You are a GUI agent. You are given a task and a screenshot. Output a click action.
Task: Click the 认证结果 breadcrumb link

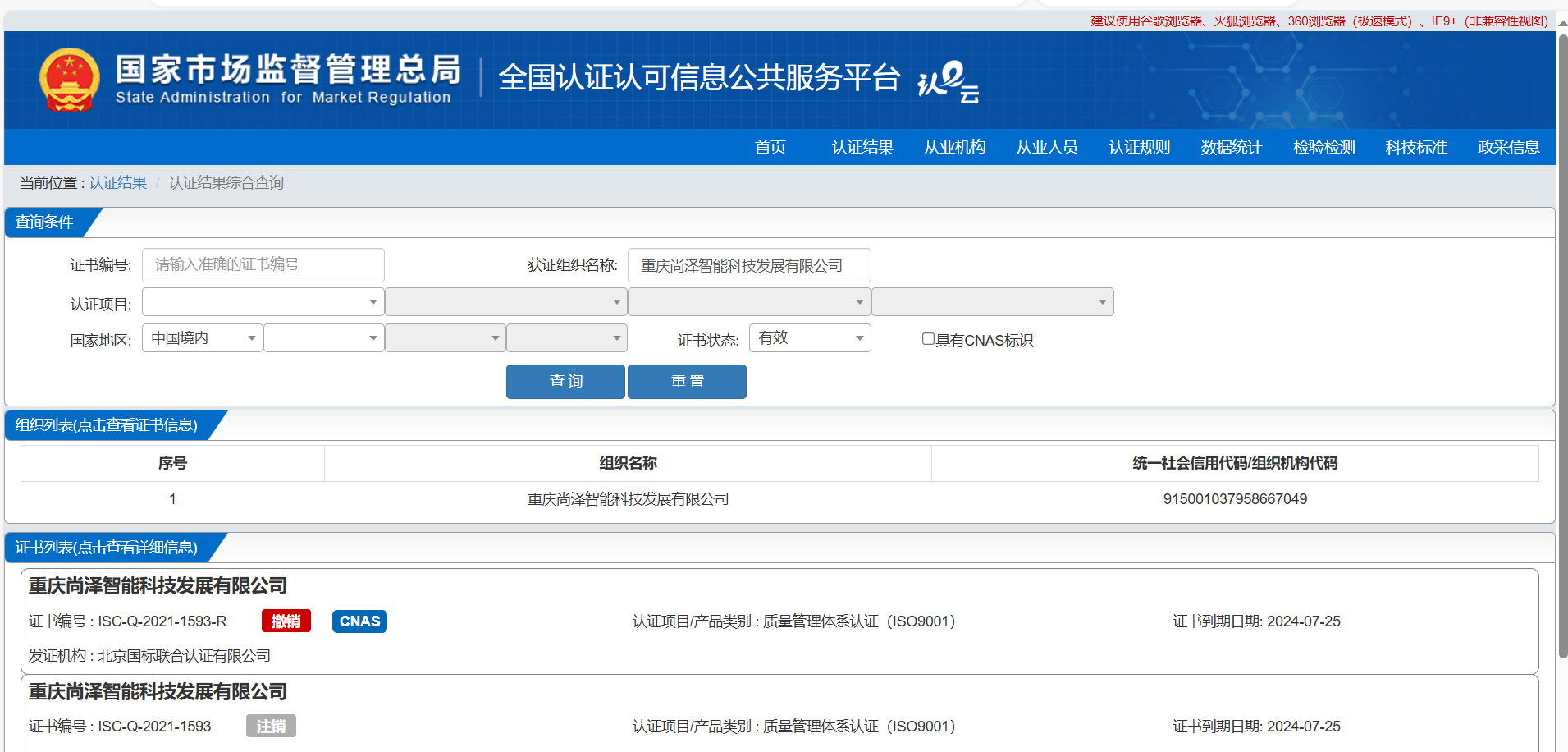click(118, 182)
